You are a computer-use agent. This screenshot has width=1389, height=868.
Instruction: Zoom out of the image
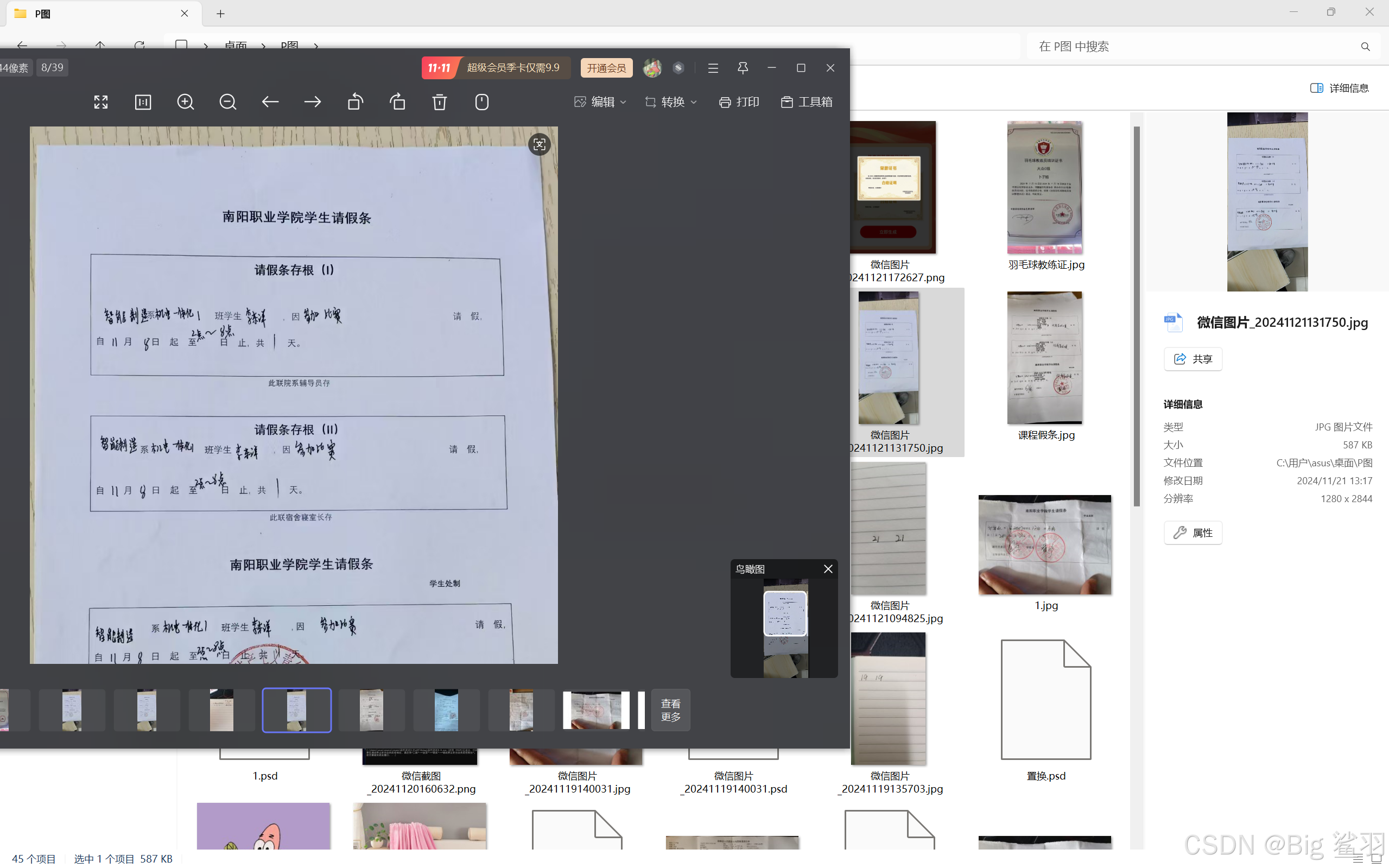pyautogui.click(x=228, y=102)
